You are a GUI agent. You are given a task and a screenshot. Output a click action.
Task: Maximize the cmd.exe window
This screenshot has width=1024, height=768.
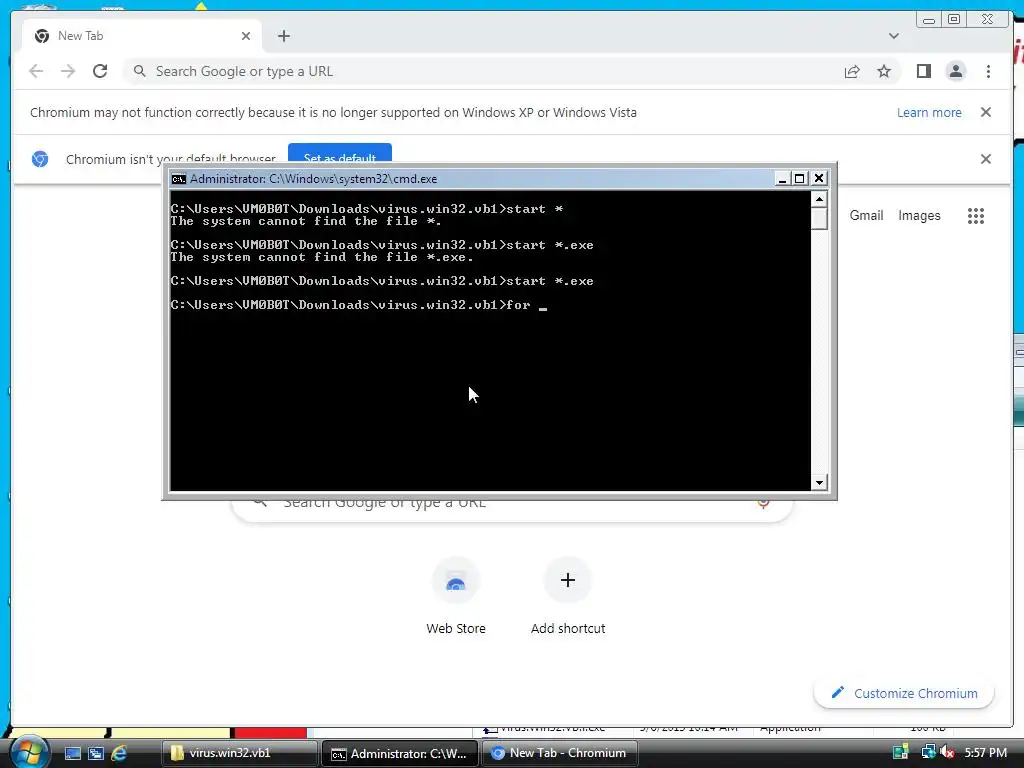coord(799,178)
